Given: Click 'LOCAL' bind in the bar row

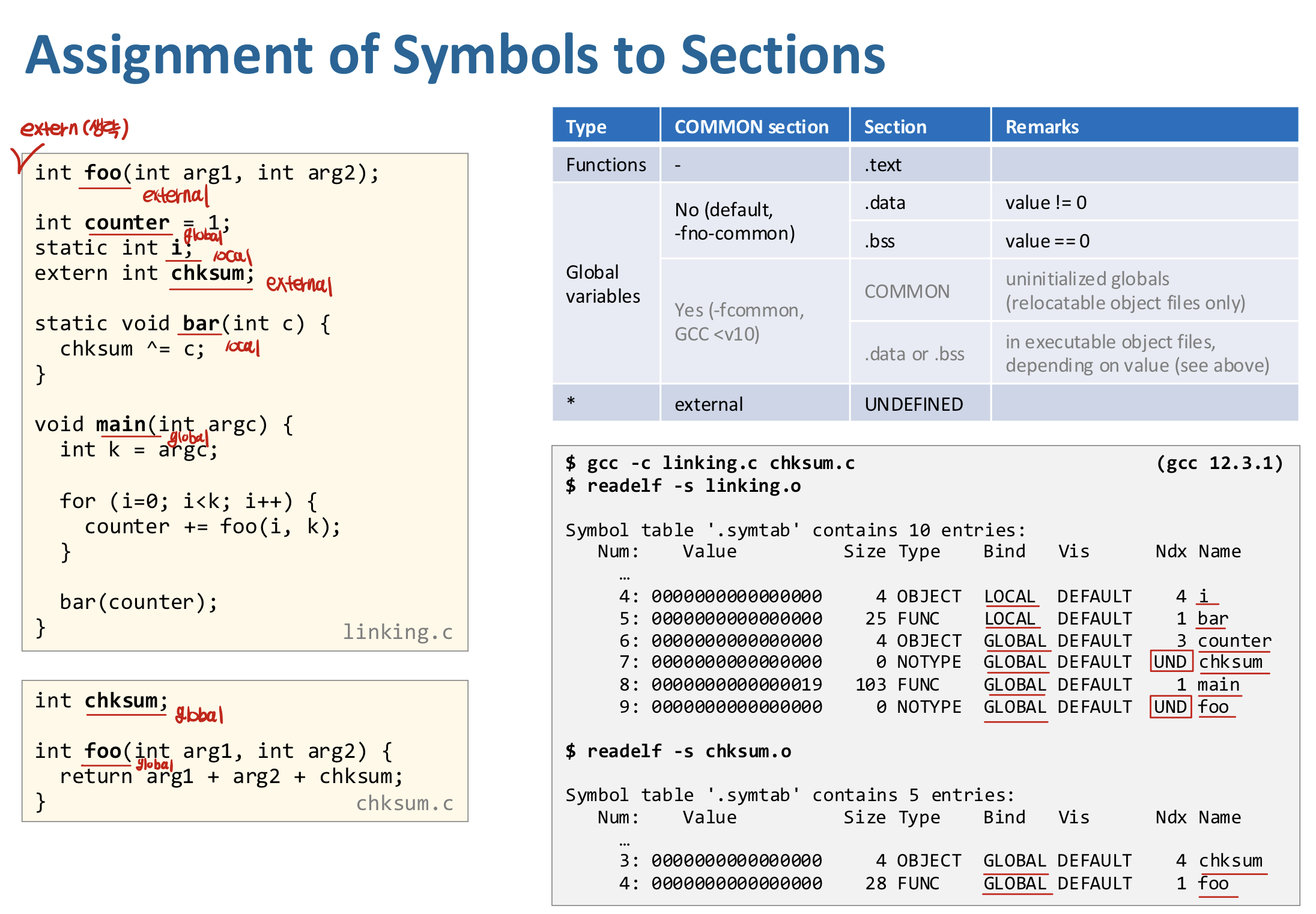Looking at the screenshot, I should (x=1010, y=619).
